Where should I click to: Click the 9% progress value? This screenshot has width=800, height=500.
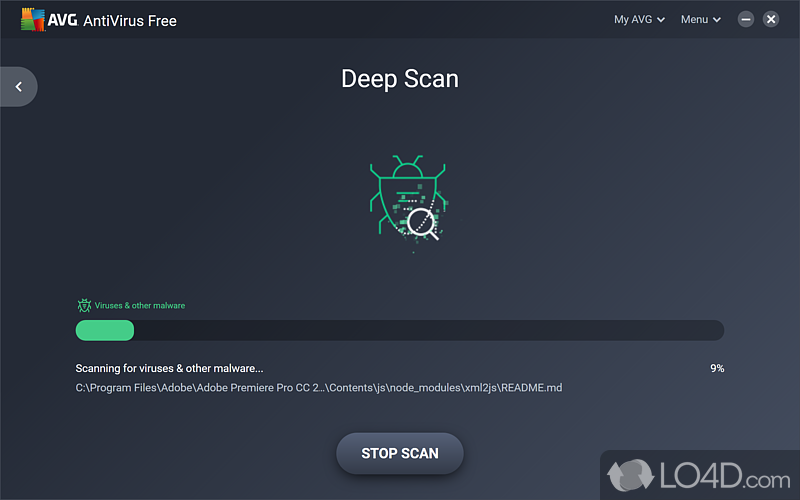click(x=717, y=368)
